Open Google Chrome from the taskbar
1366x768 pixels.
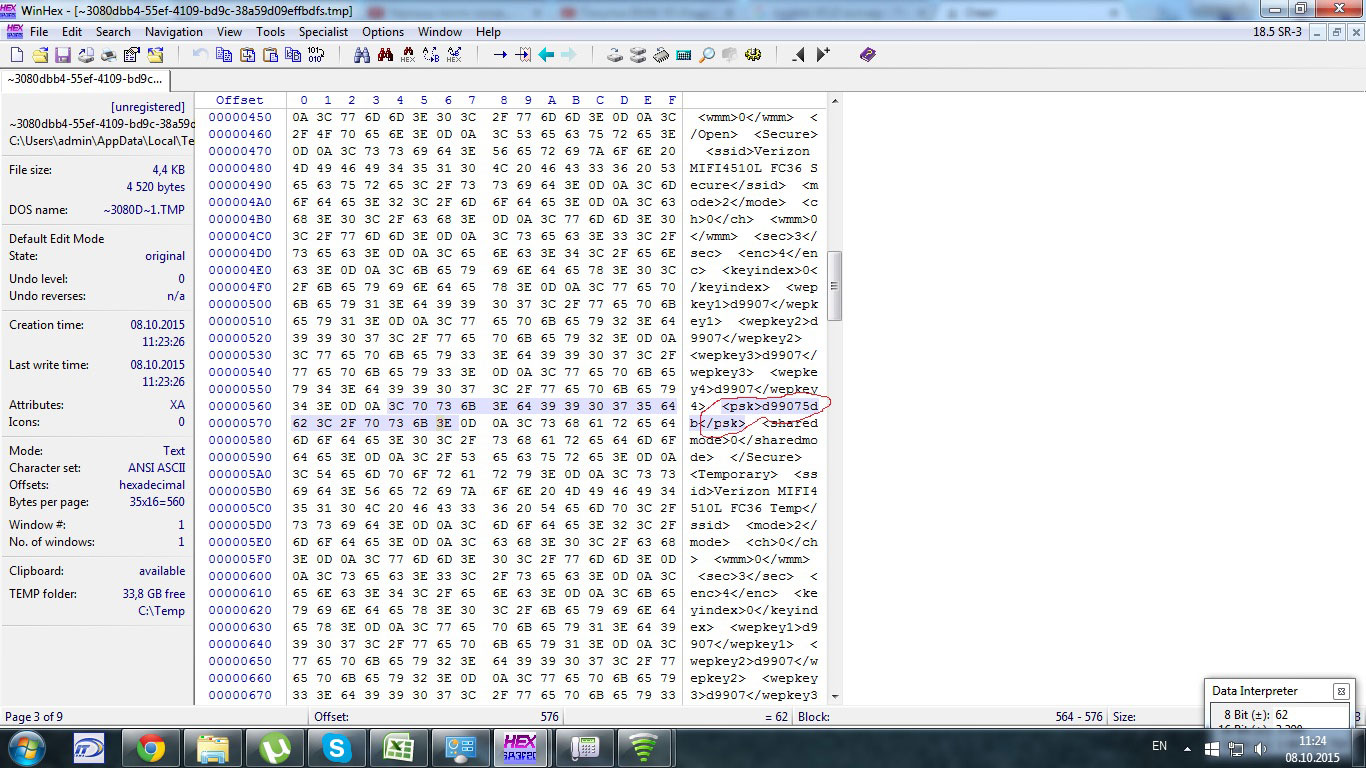(151, 748)
